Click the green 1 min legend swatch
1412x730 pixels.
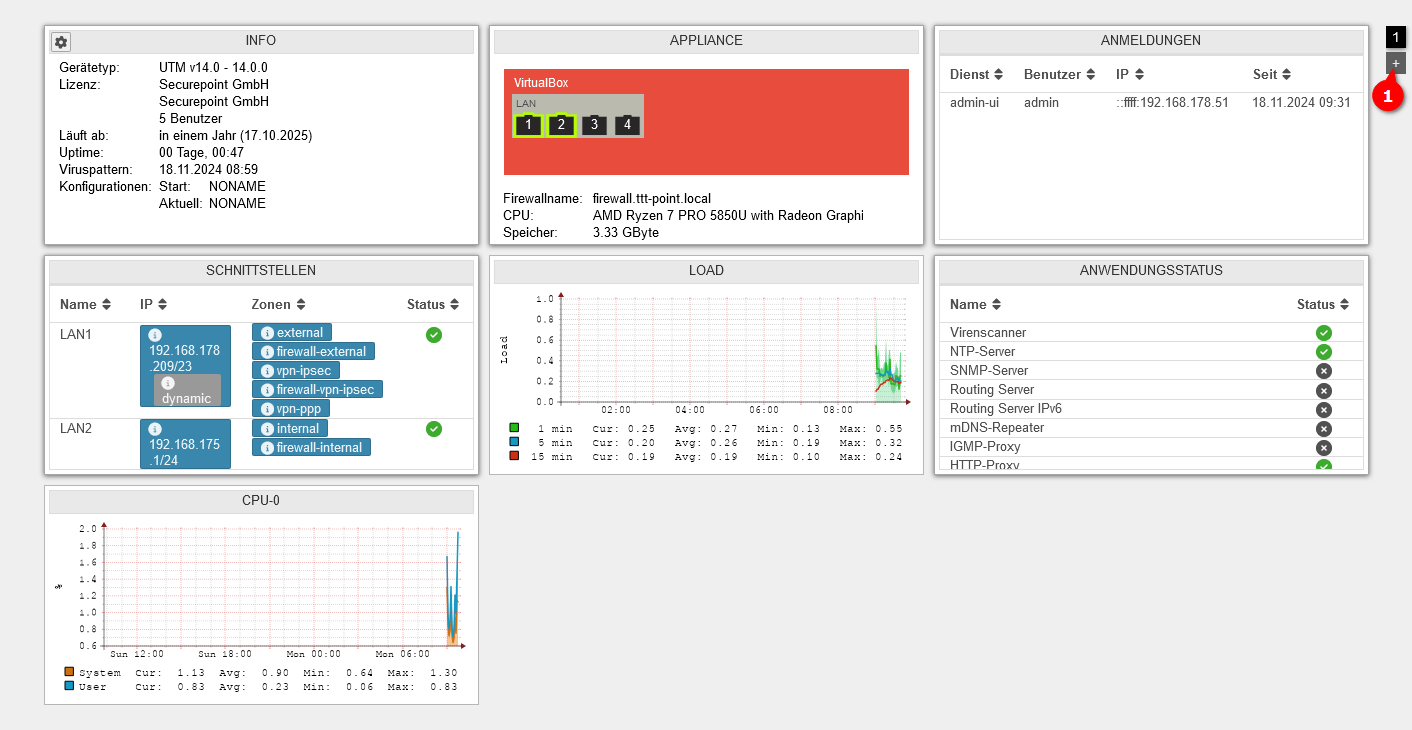coord(514,428)
